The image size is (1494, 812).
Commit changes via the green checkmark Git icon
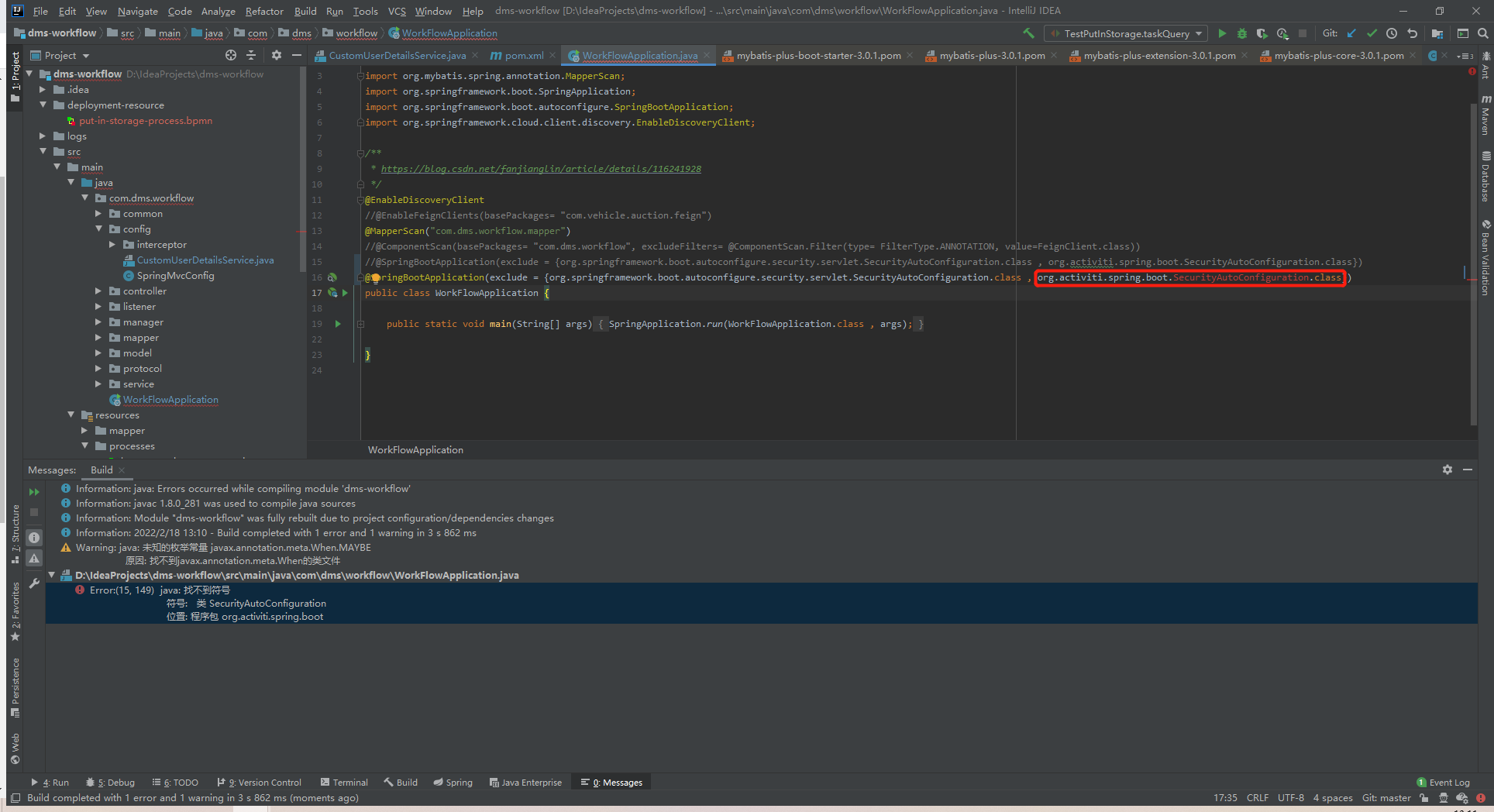(x=1372, y=33)
